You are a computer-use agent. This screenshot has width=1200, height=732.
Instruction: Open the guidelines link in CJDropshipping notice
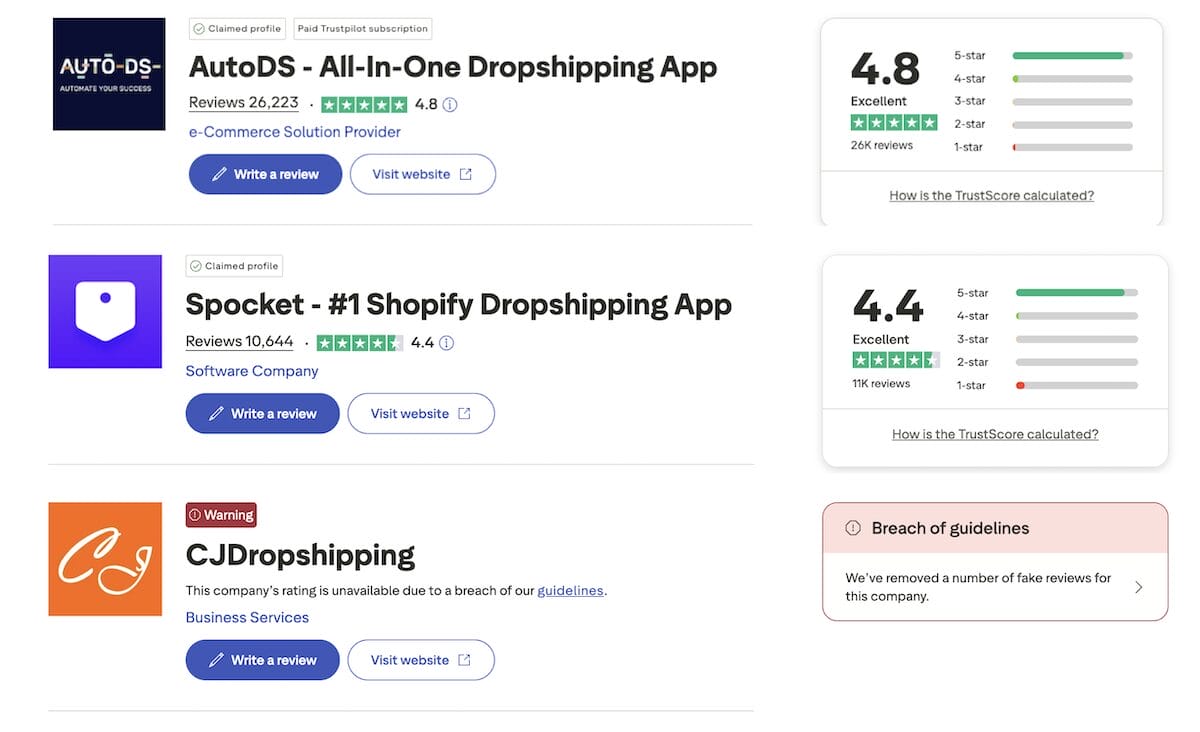(569, 590)
